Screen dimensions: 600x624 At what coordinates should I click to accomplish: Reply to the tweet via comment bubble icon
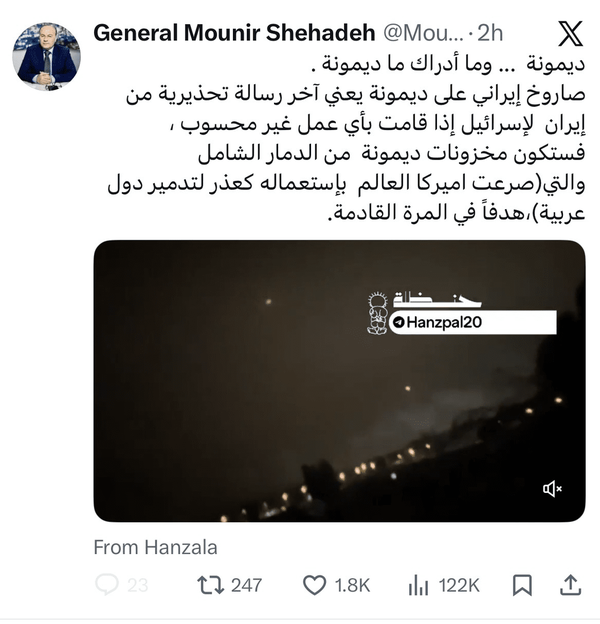click(x=107, y=584)
